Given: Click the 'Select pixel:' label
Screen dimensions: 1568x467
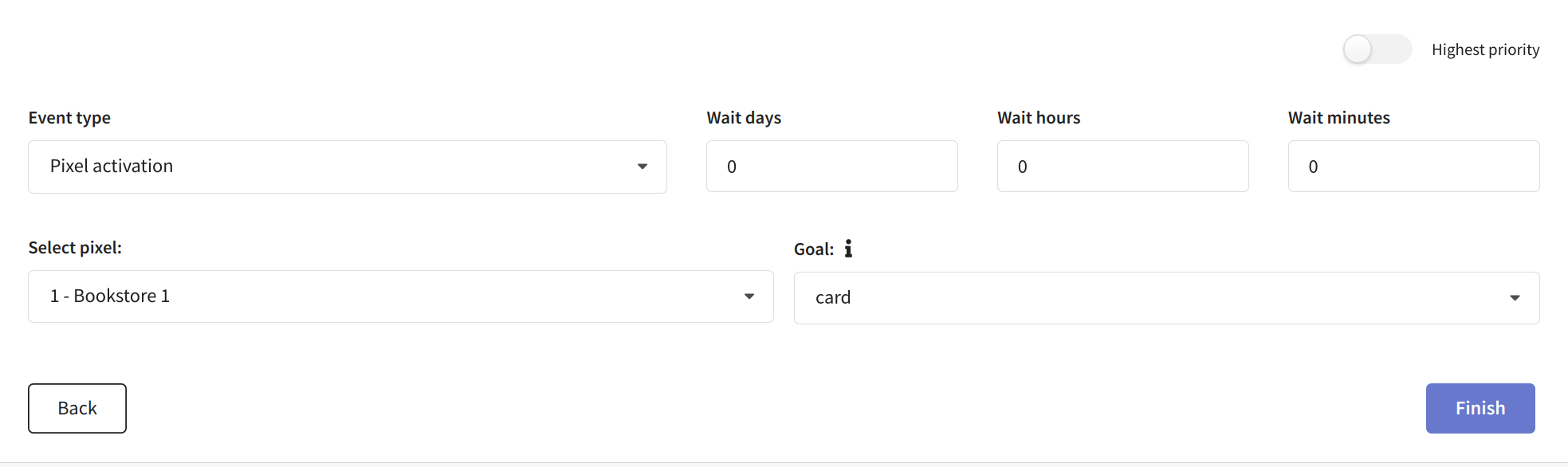Looking at the screenshot, I should 75,248.
